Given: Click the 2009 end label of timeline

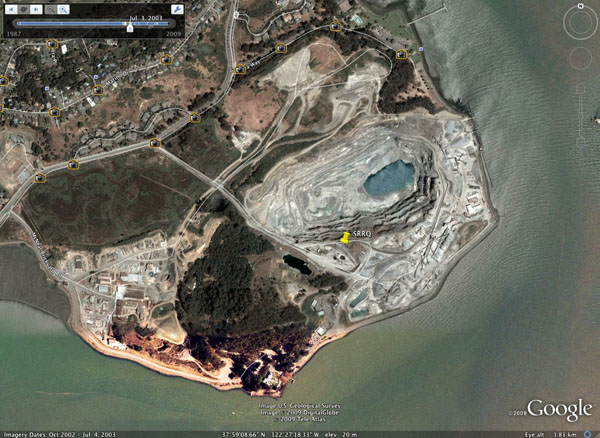Looking at the screenshot, I should 173,33.
